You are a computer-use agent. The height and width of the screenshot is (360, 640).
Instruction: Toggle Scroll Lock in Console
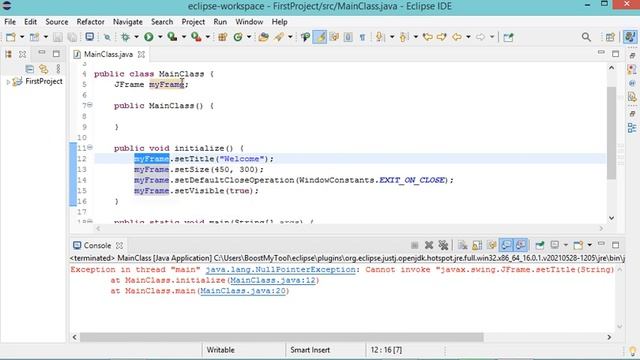click(x=477, y=245)
